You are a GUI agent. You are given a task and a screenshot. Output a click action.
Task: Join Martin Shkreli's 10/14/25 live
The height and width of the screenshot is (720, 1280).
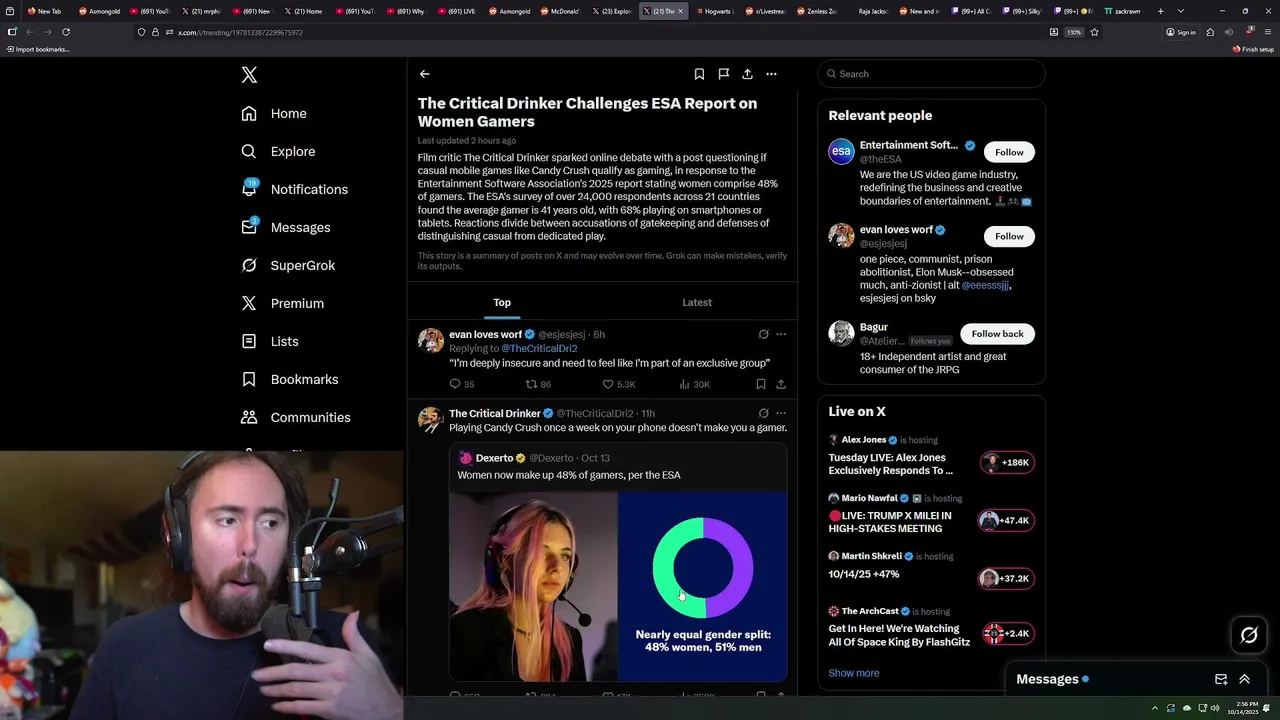pos(1006,578)
